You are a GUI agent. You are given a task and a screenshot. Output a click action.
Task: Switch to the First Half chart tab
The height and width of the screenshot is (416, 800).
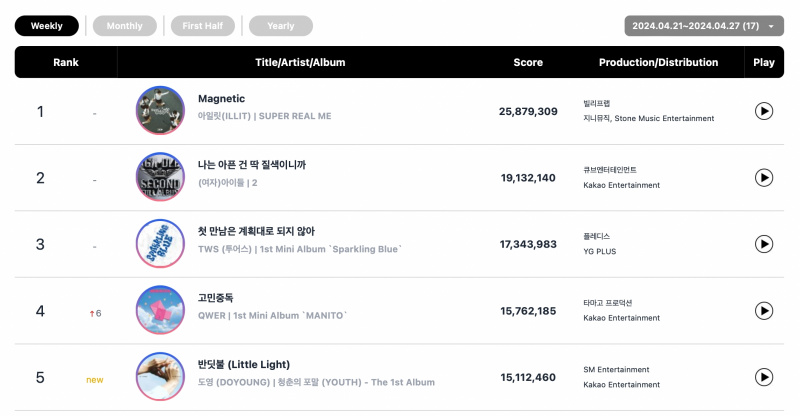(203, 26)
